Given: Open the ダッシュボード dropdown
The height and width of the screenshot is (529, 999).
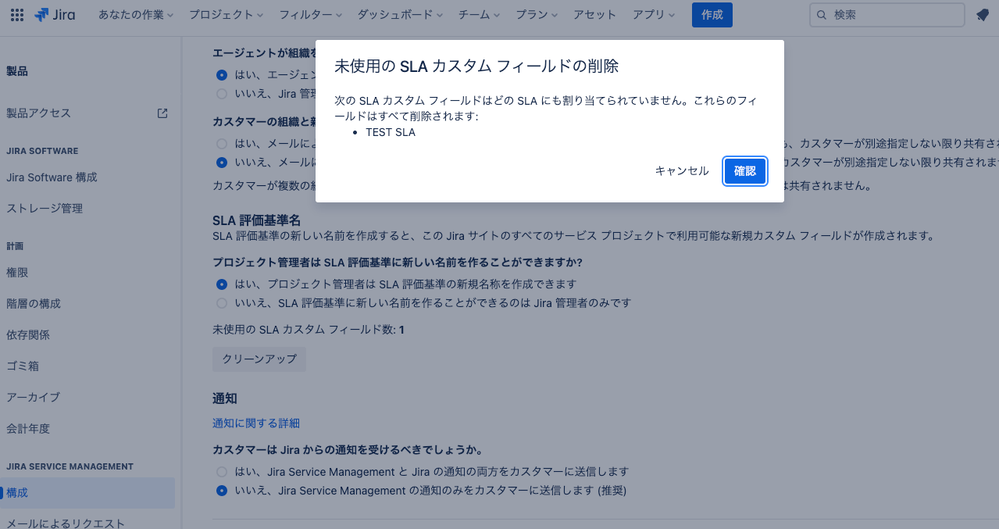Looking at the screenshot, I should pos(399,15).
